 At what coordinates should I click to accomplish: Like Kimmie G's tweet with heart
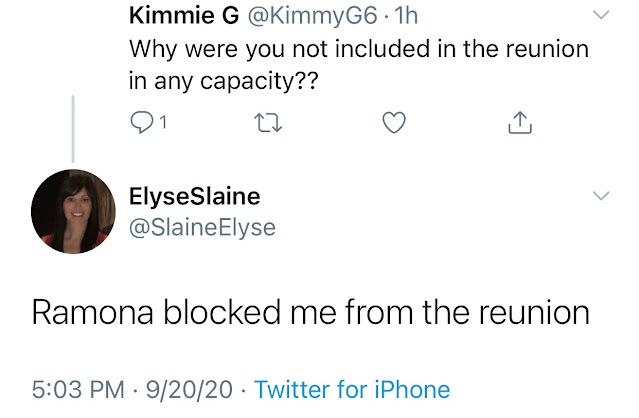coord(395,122)
